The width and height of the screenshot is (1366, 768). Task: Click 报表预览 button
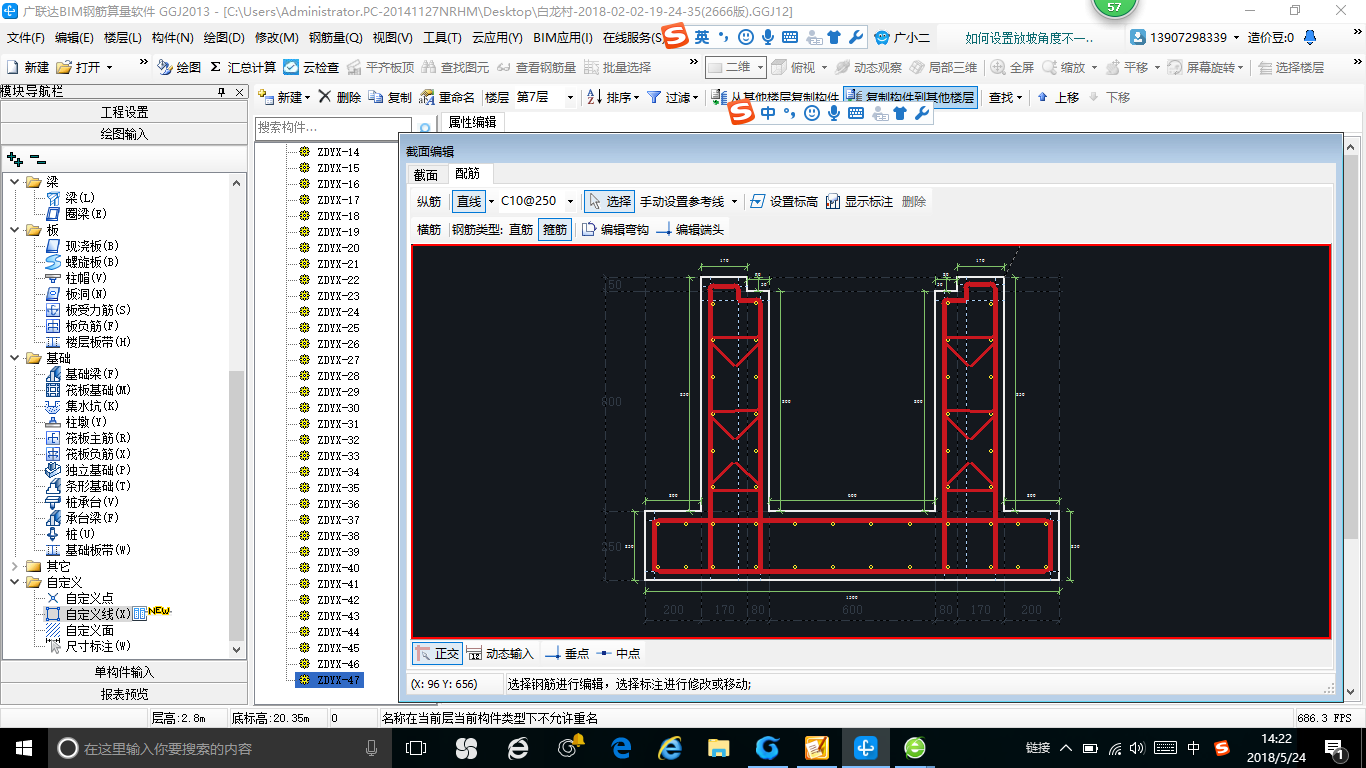124,694
